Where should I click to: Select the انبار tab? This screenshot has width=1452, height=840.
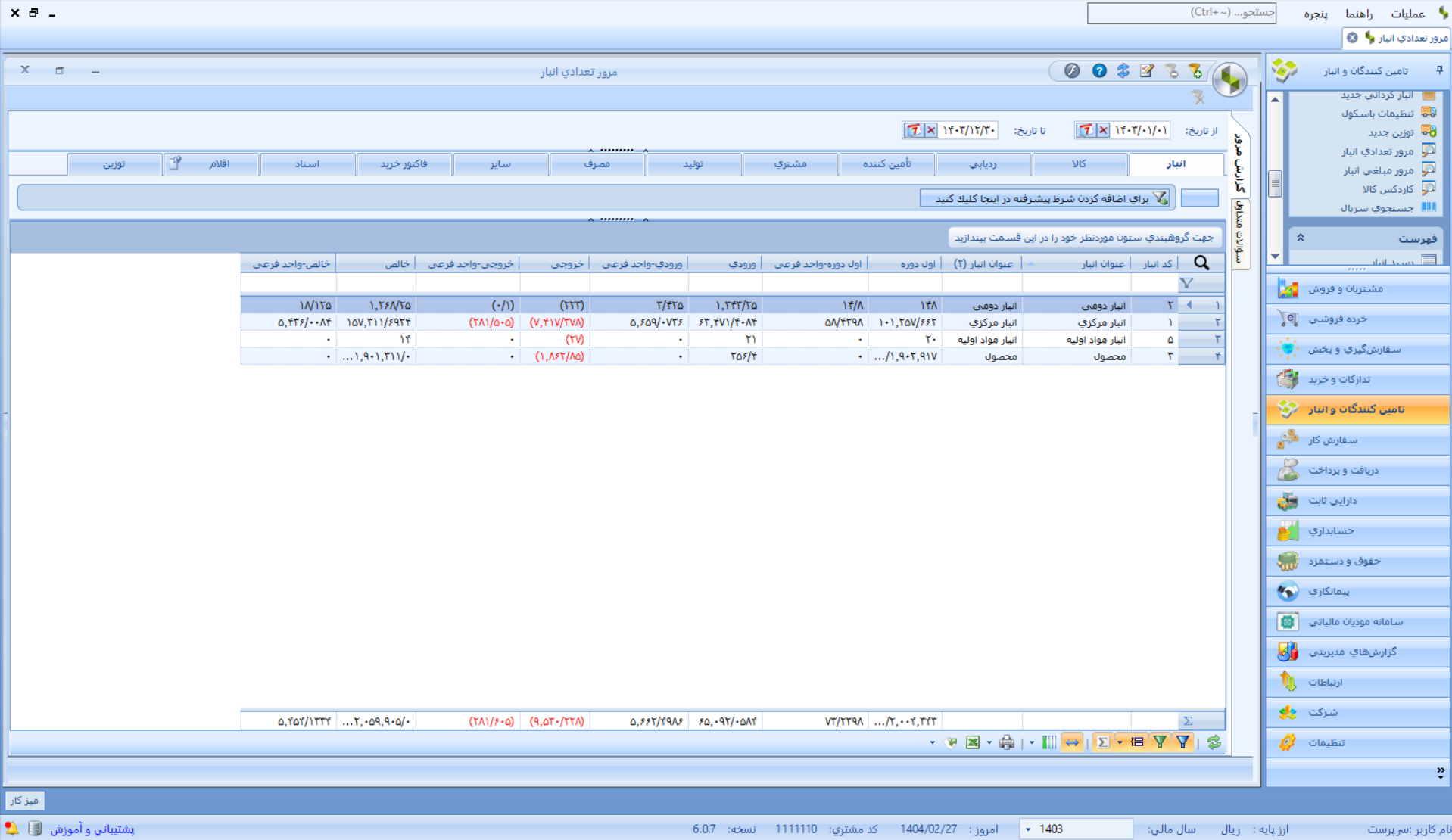coord(1176,163)
